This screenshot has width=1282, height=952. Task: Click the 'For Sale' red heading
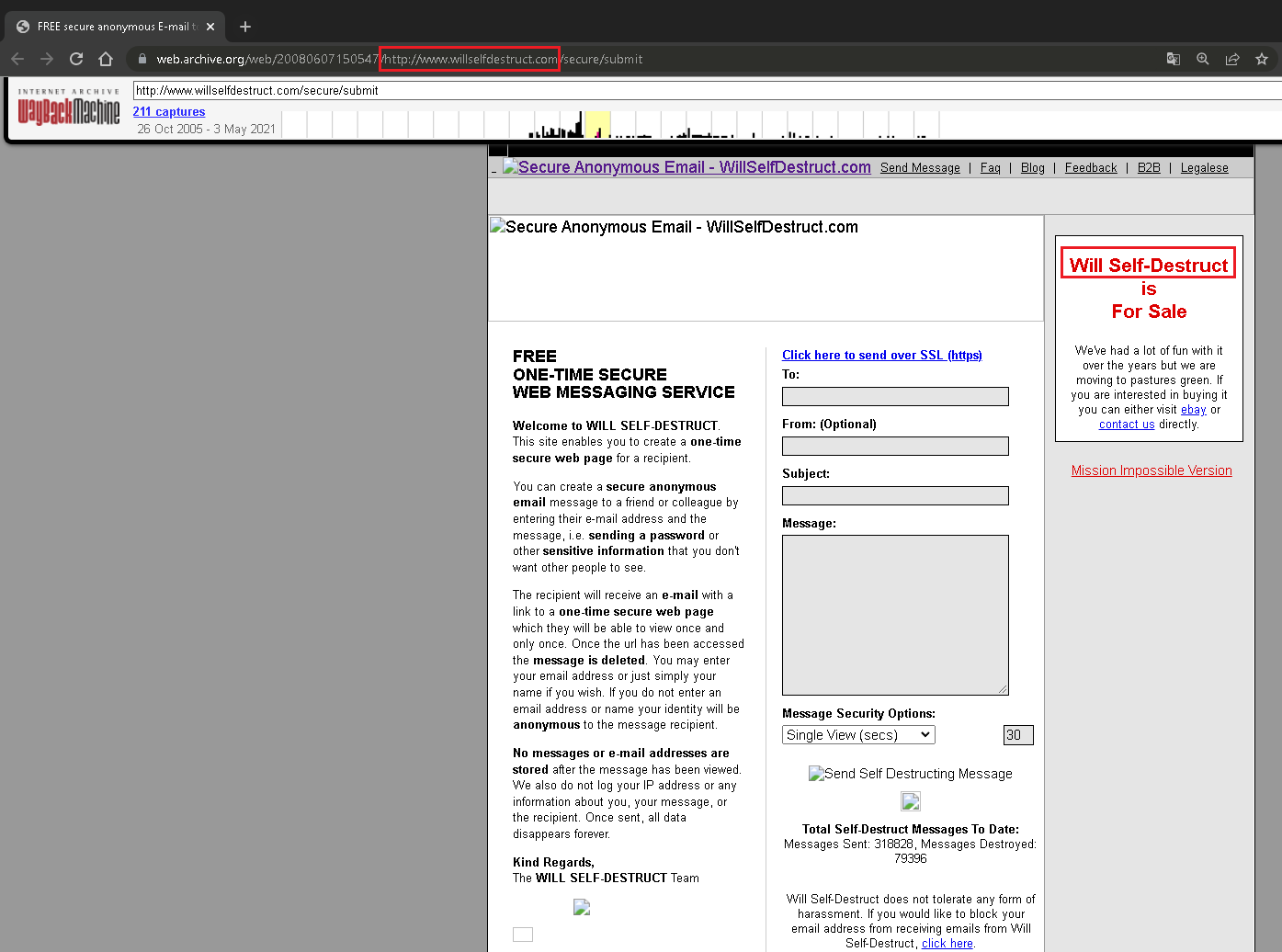1149,312
